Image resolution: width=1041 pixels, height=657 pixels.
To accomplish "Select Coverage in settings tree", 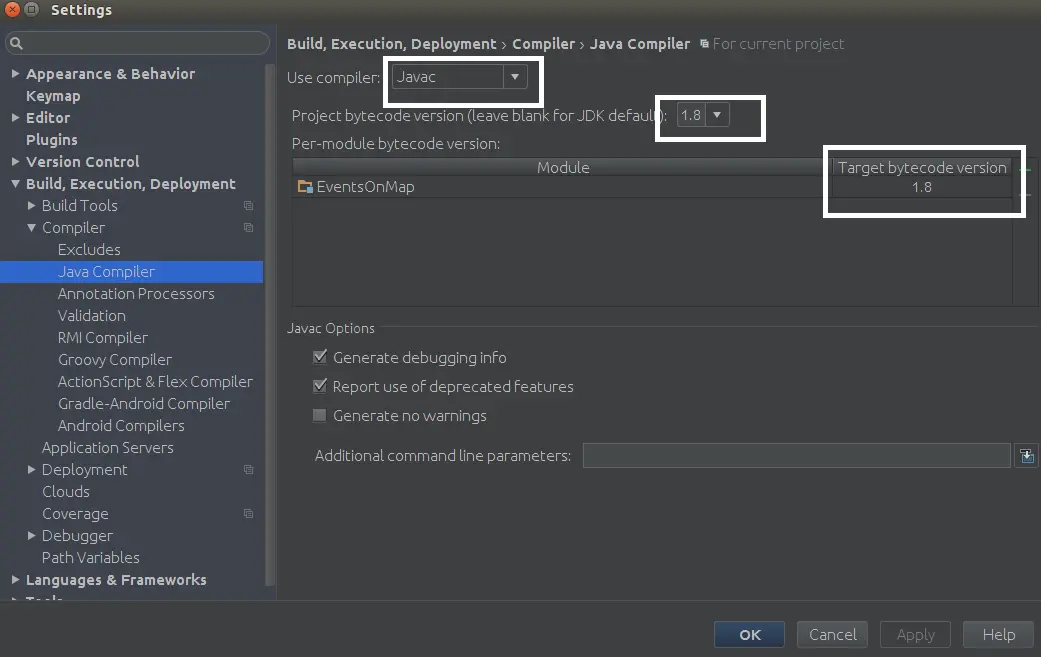I will tap(75, 514).
